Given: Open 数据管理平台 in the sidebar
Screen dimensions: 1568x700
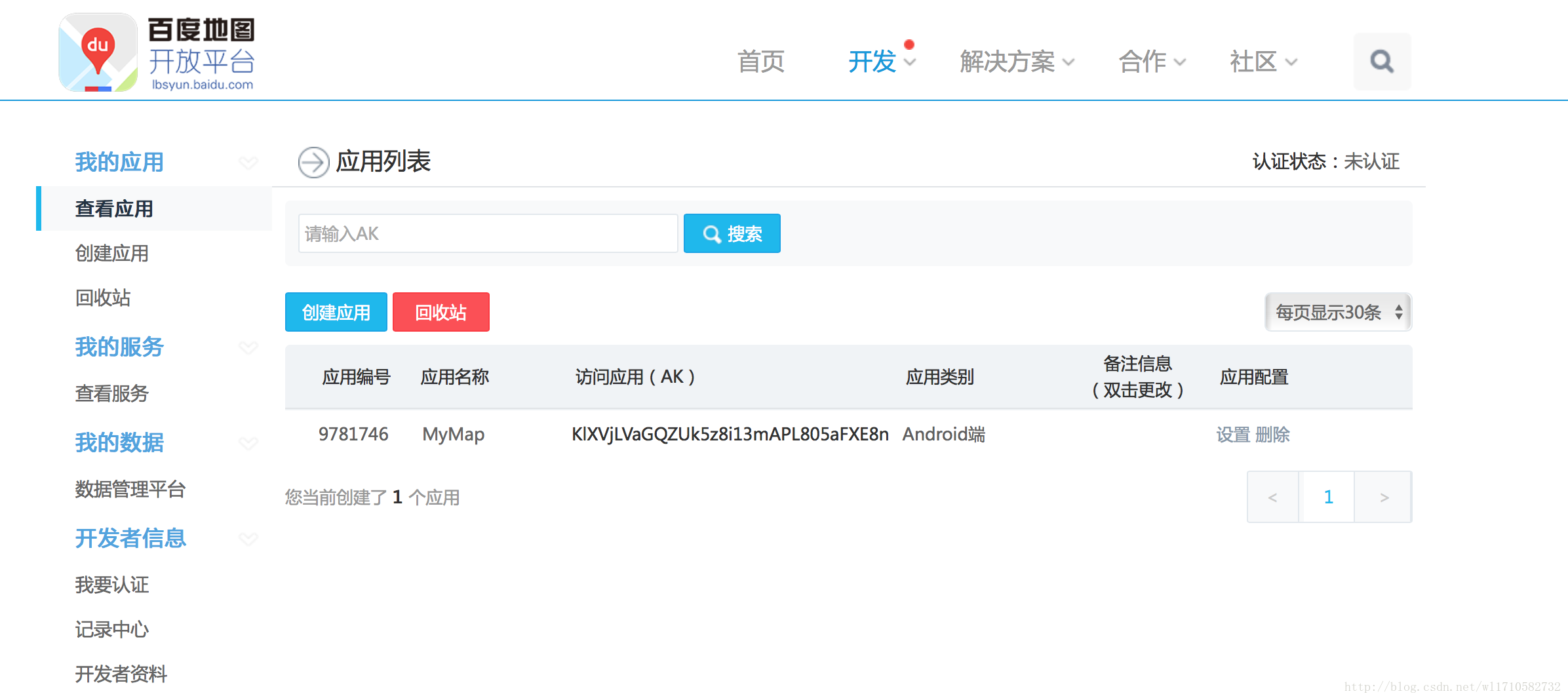Looking at the screenshot, I should (130, 489).
